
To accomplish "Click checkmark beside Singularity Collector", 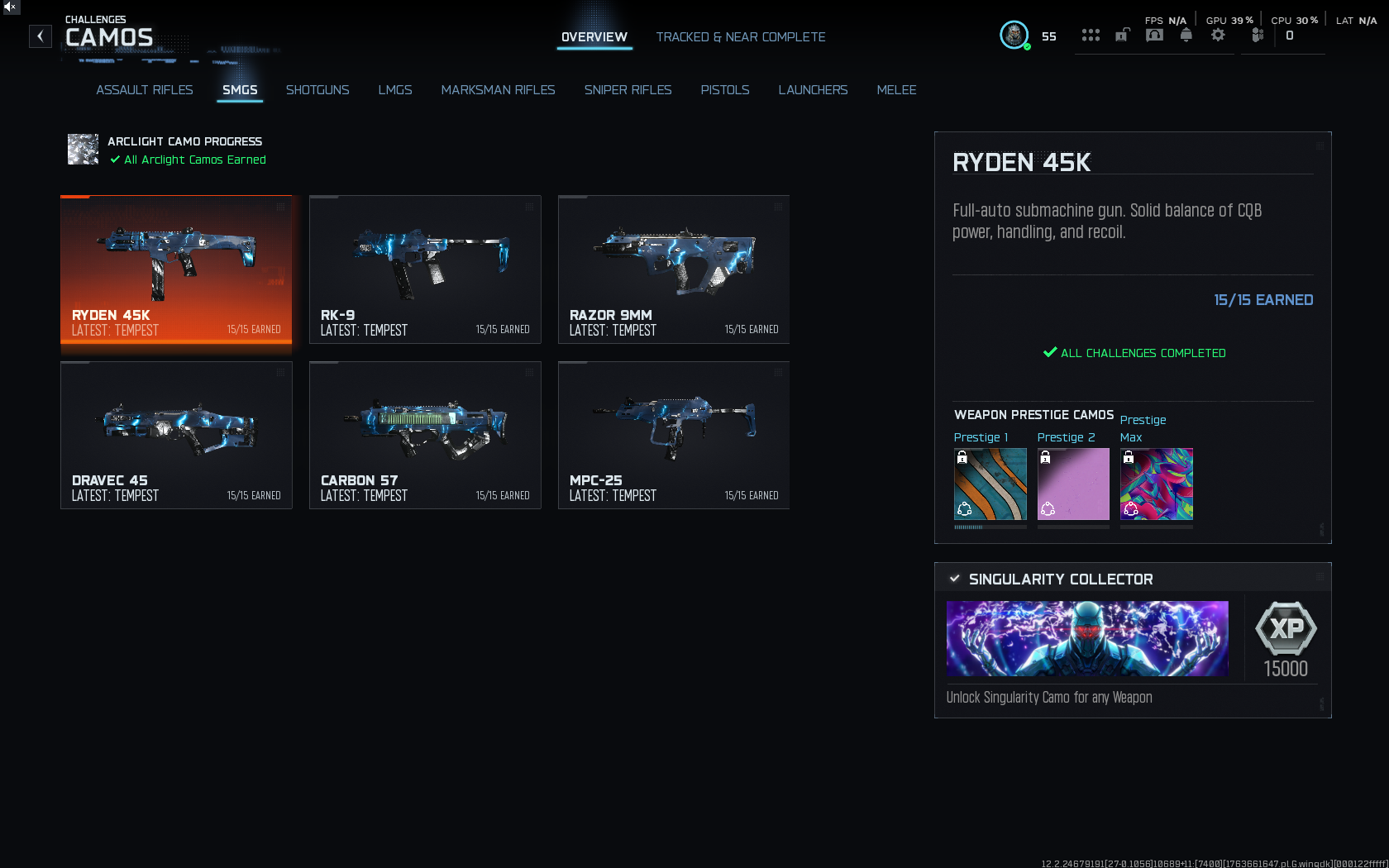I will point(955,579).
